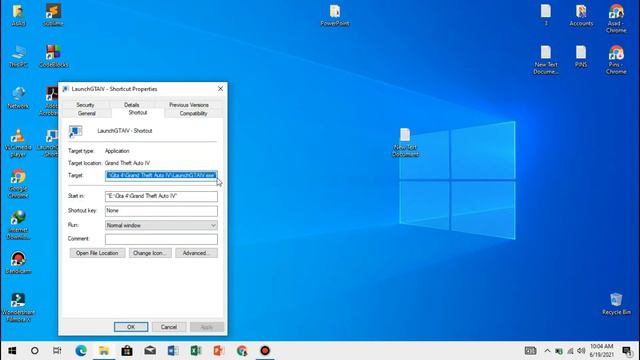Click Cancel in Shortcut Properties

[169, 327]
